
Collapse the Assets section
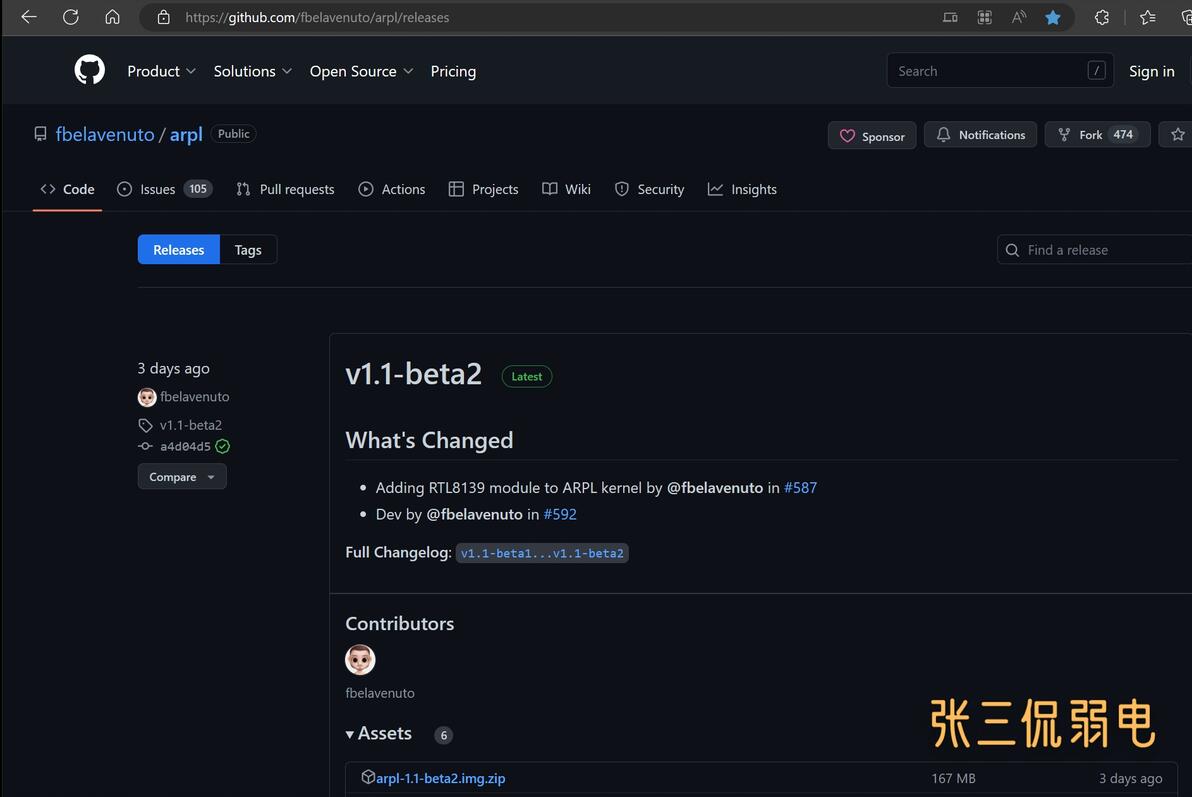(379, 733)
